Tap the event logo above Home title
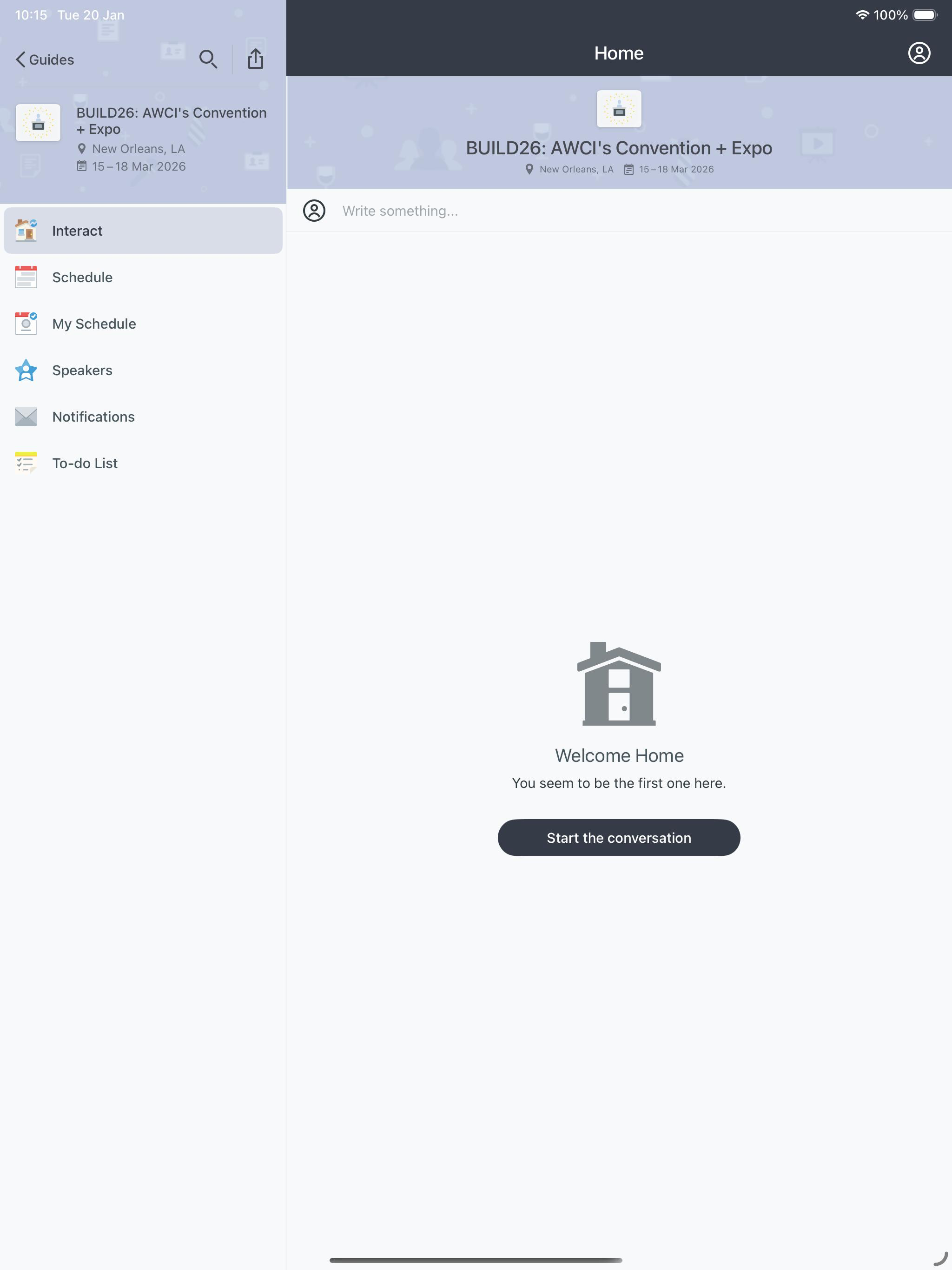This screenshot has height=1270, width=952. tap(618, 108)
